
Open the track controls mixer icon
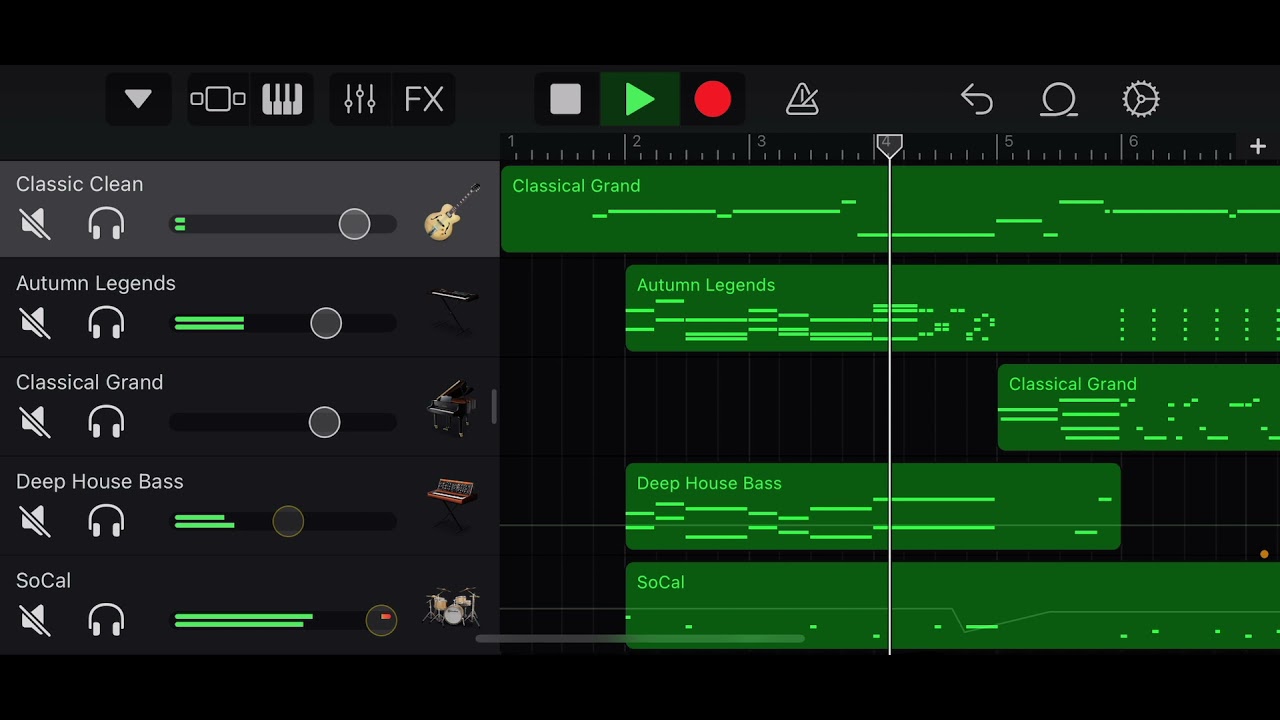[x=360, y=99]
